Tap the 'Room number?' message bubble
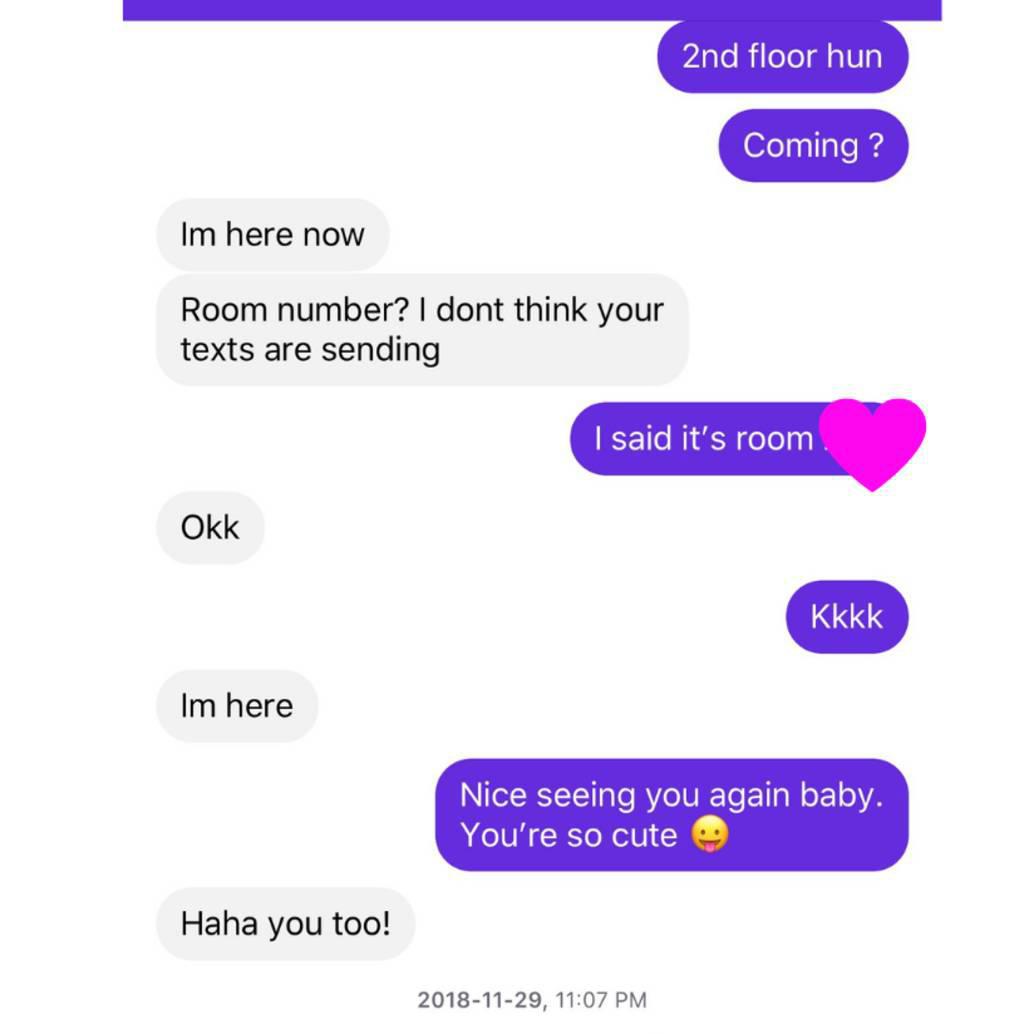 pos(423,330)
